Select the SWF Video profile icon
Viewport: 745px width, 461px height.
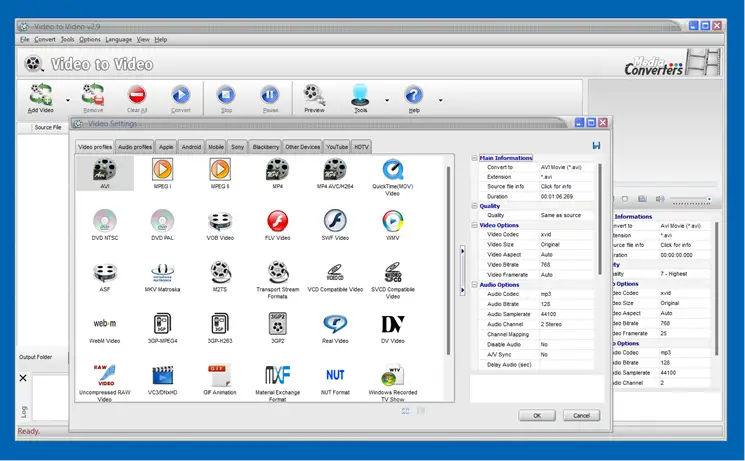click(335, 221)
